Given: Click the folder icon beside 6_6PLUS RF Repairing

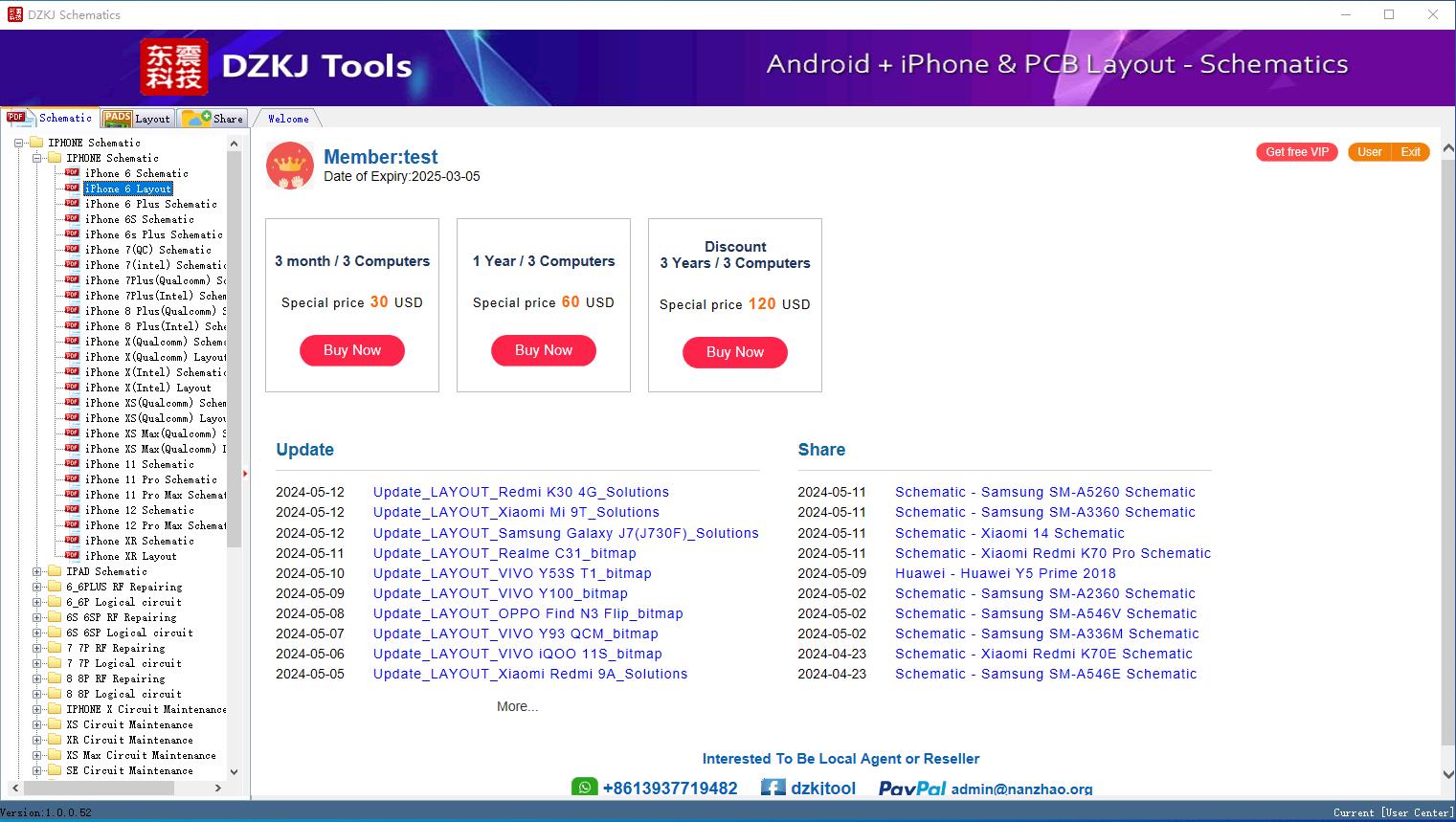Looking at the screenshot, I should pyautogui.click(x=55, y=587).
